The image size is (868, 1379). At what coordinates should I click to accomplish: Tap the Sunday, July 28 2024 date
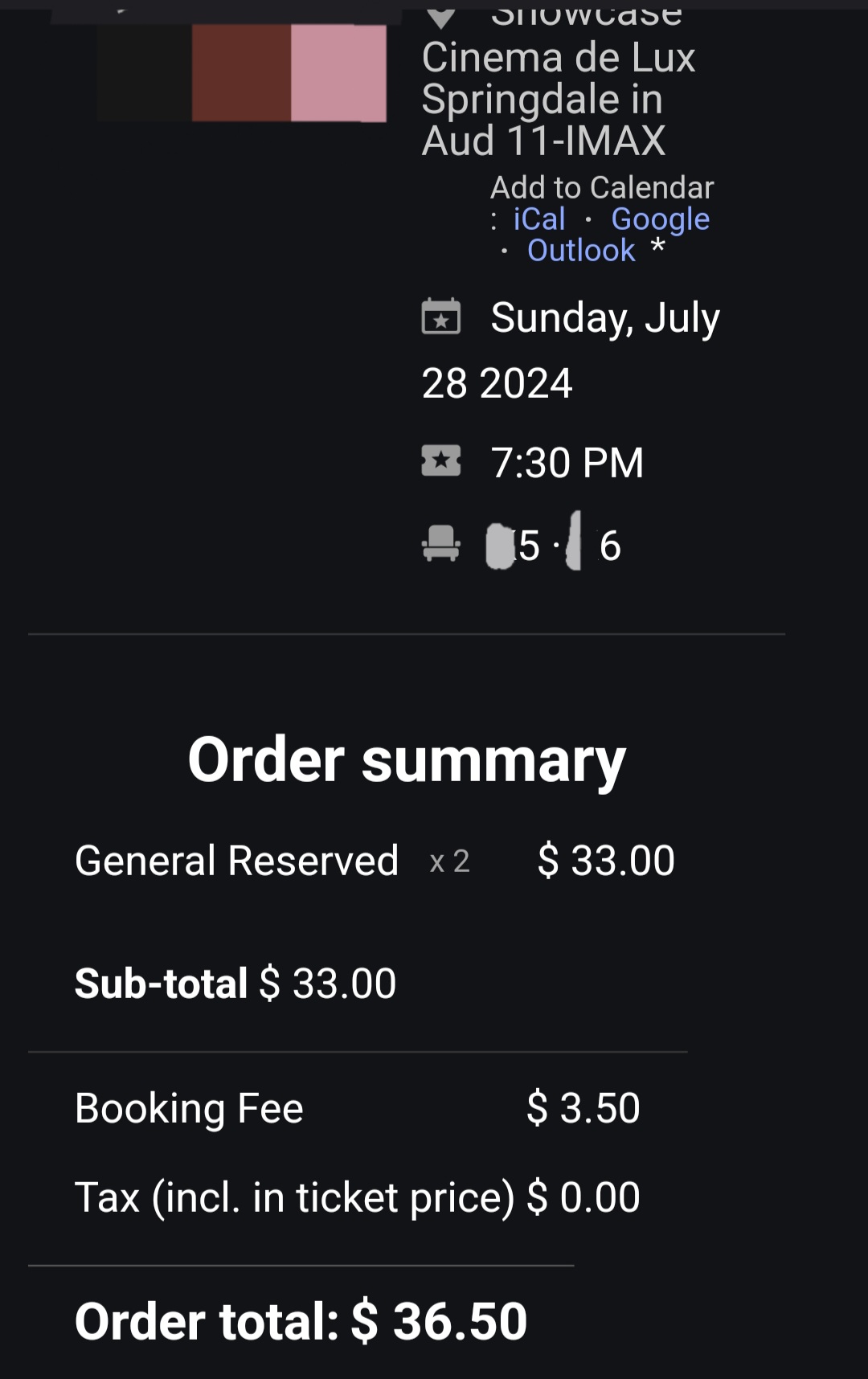click(570, 350)
